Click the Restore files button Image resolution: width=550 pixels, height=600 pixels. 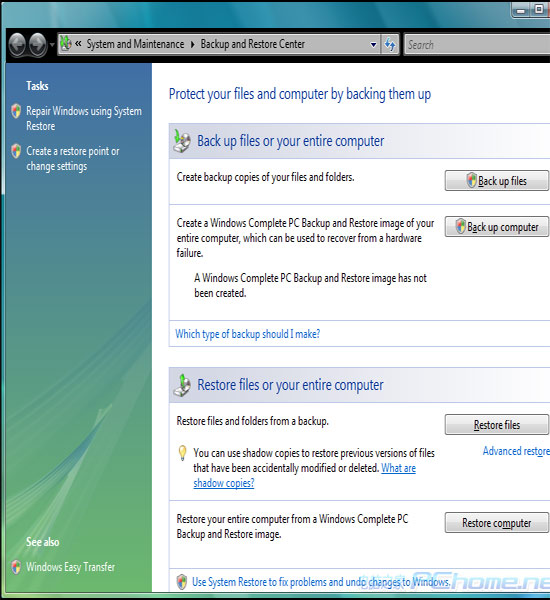496,425
